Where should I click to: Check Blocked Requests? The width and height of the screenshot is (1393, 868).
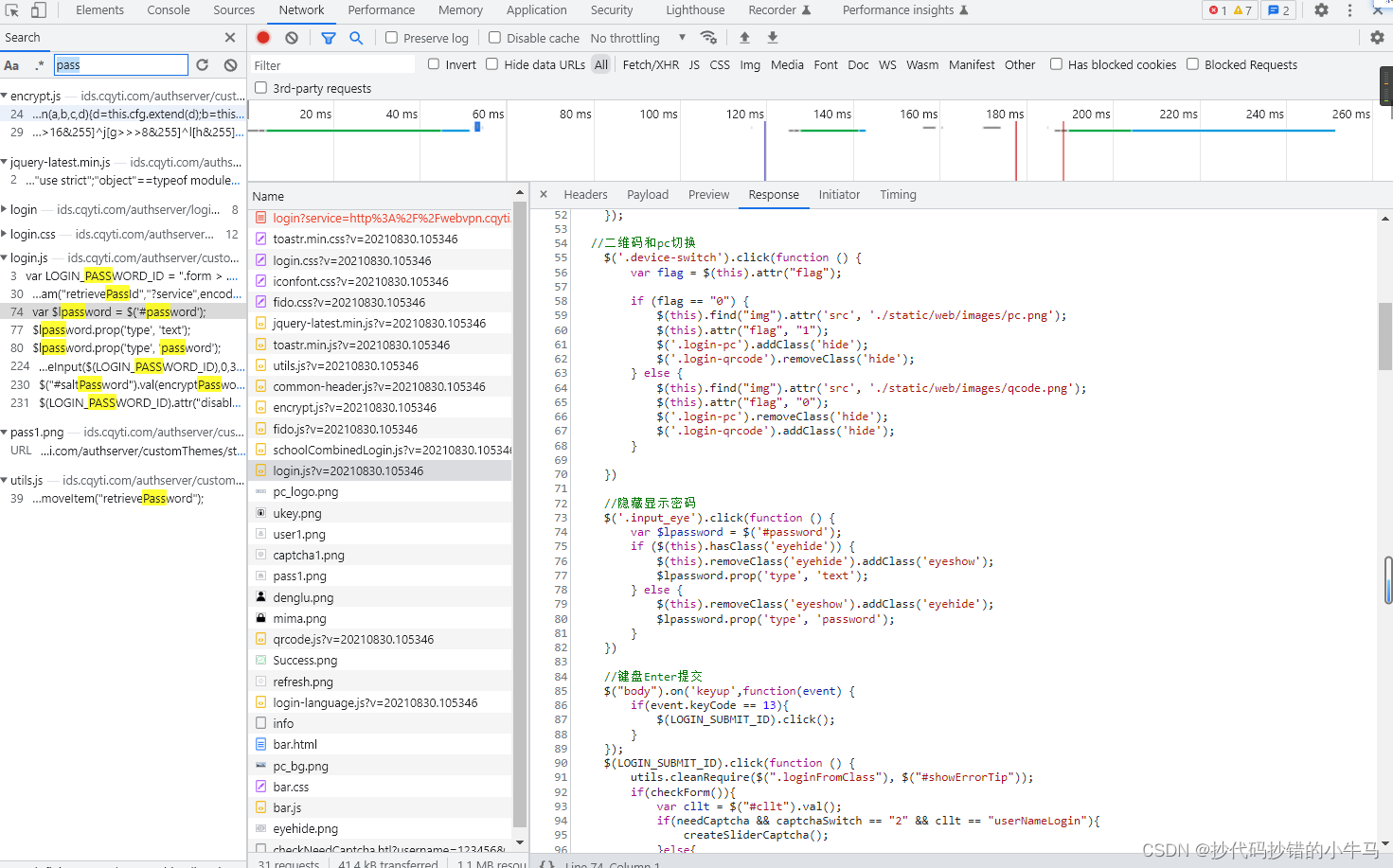click(1192, 64)
